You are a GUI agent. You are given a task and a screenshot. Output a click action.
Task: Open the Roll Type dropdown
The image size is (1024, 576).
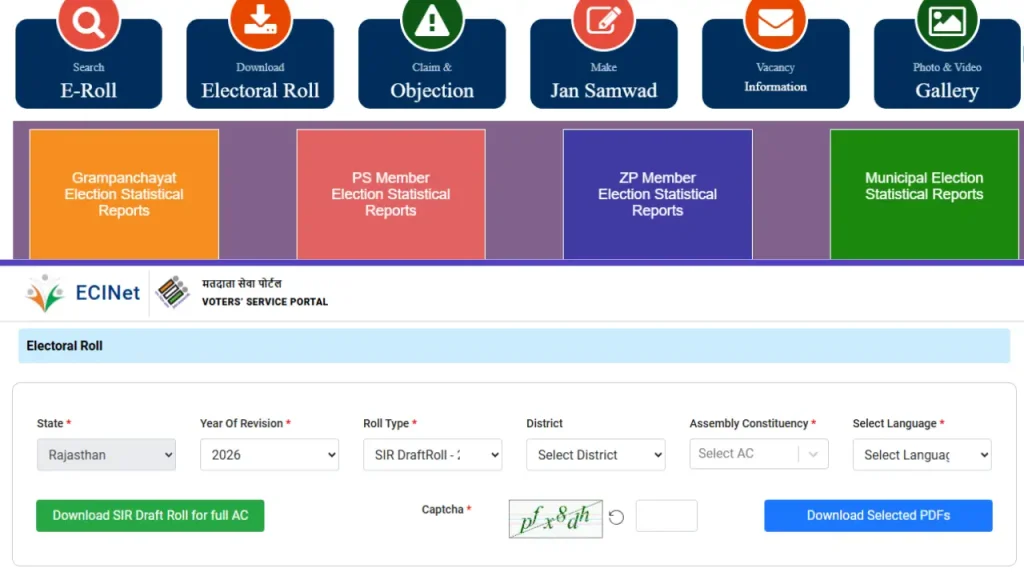point(432,455)
